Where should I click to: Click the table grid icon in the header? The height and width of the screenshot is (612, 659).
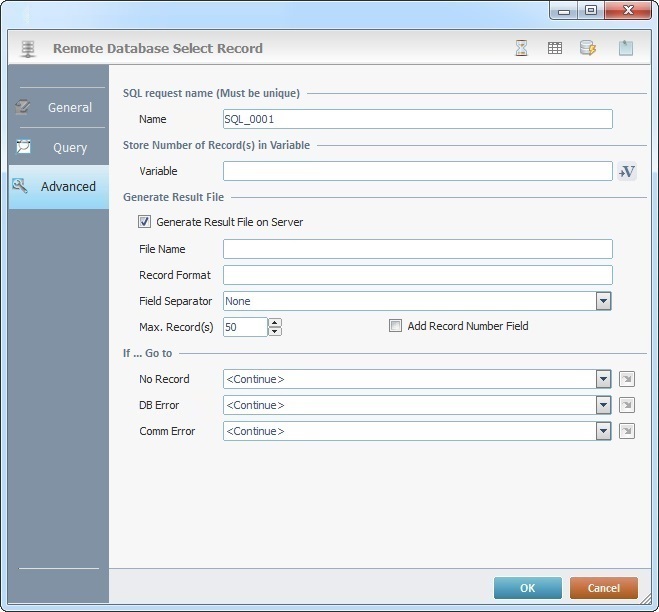coord(554,48)
